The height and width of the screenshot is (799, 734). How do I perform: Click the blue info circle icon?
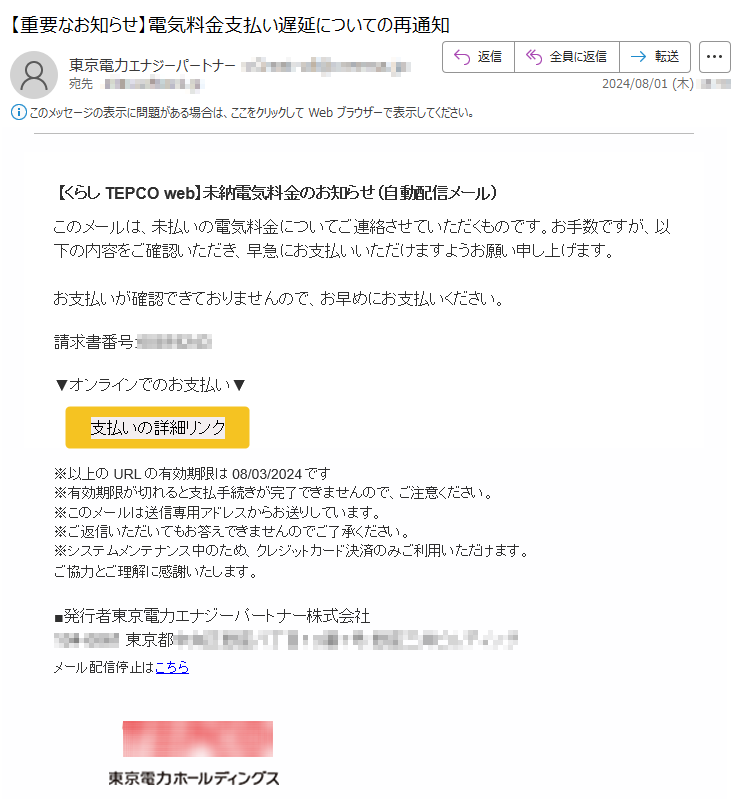[x=18, y=112]
